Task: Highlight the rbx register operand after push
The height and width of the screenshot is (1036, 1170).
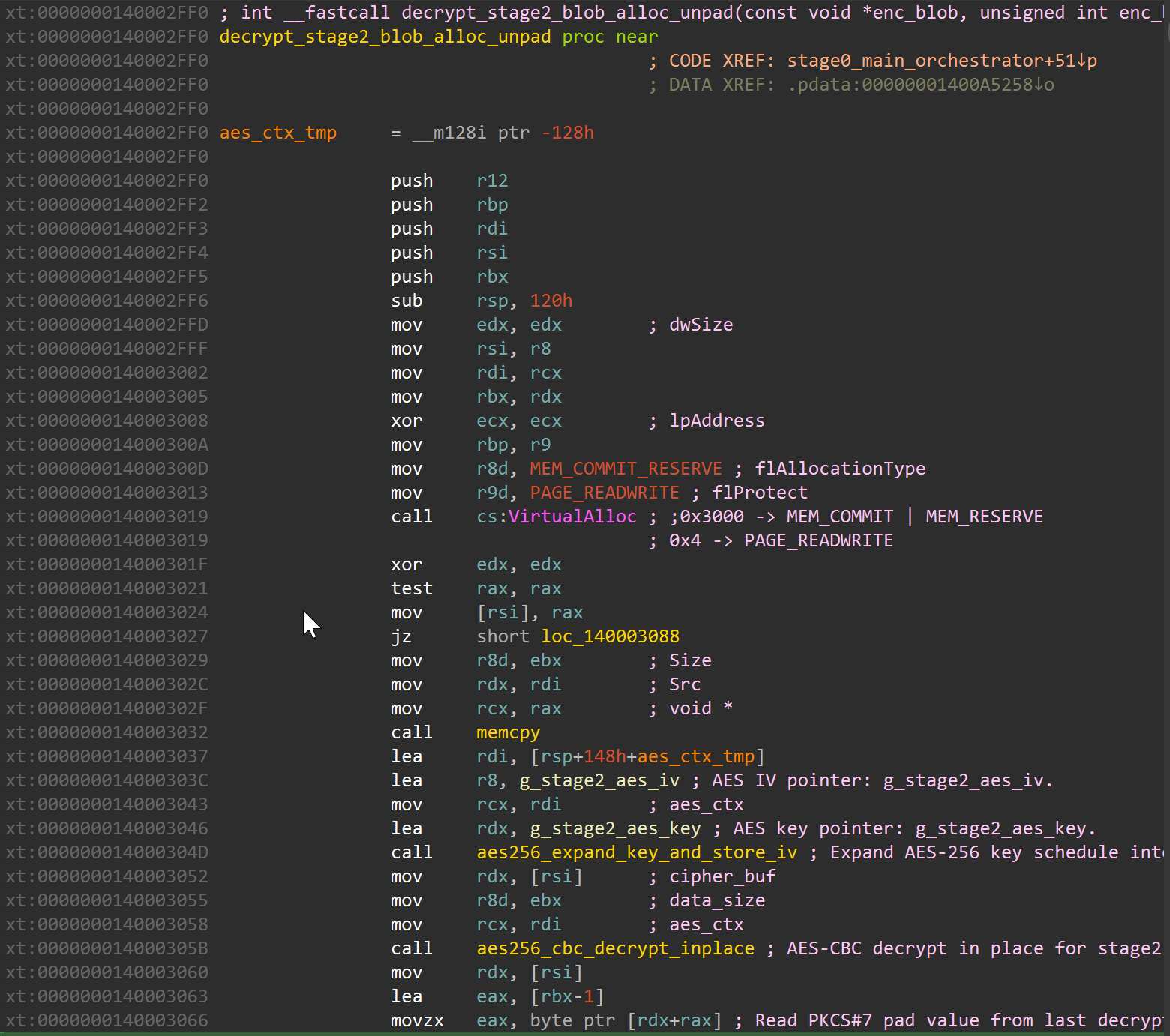Action: [x=491, y=276]
